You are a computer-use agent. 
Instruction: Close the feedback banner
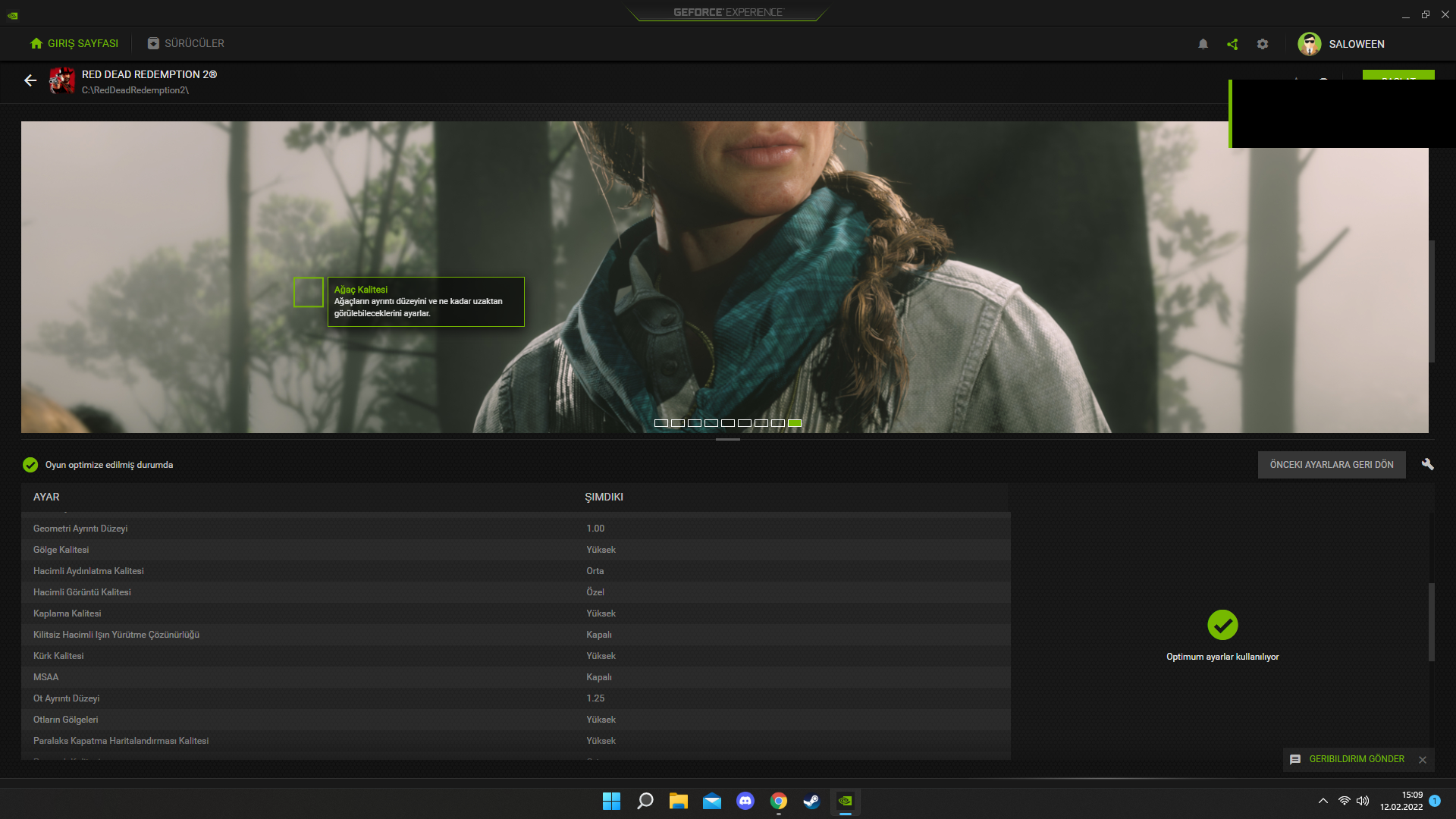tap(1423, 760)
